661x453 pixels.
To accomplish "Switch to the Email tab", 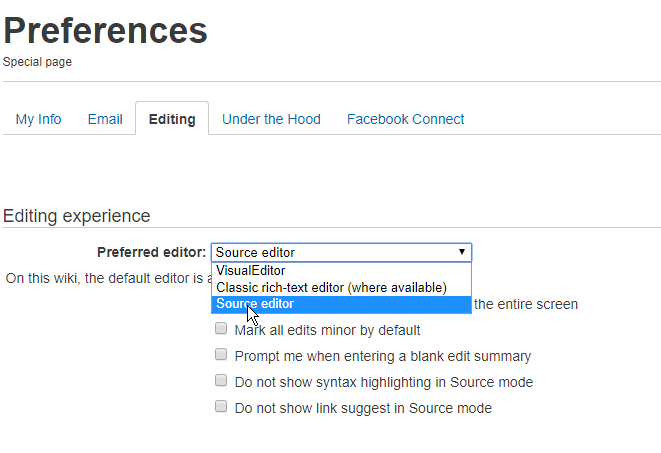I will point(105,119).
